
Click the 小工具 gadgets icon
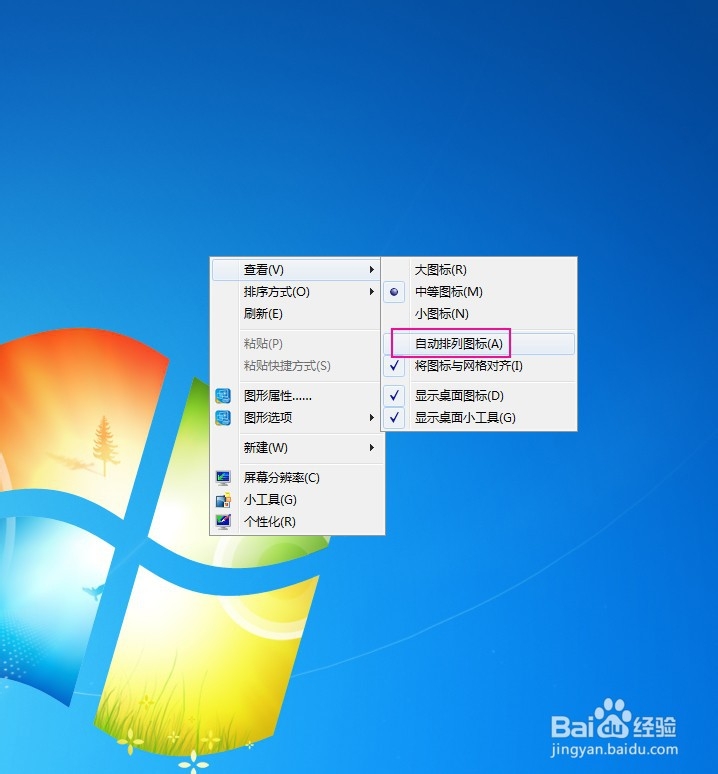tap(223, 500)
